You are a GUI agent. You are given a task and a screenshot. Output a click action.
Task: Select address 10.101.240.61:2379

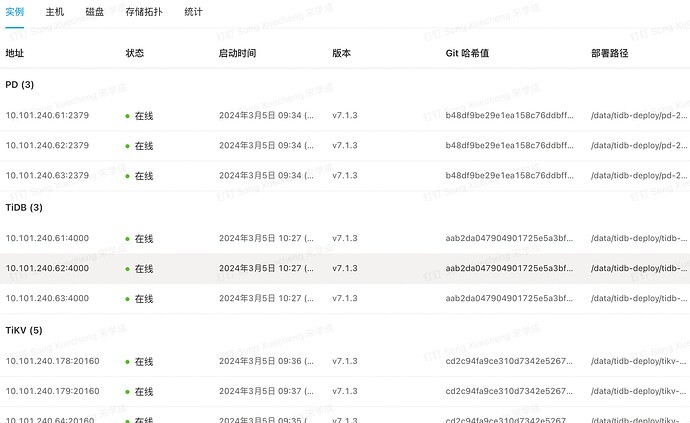coord(47,115)
